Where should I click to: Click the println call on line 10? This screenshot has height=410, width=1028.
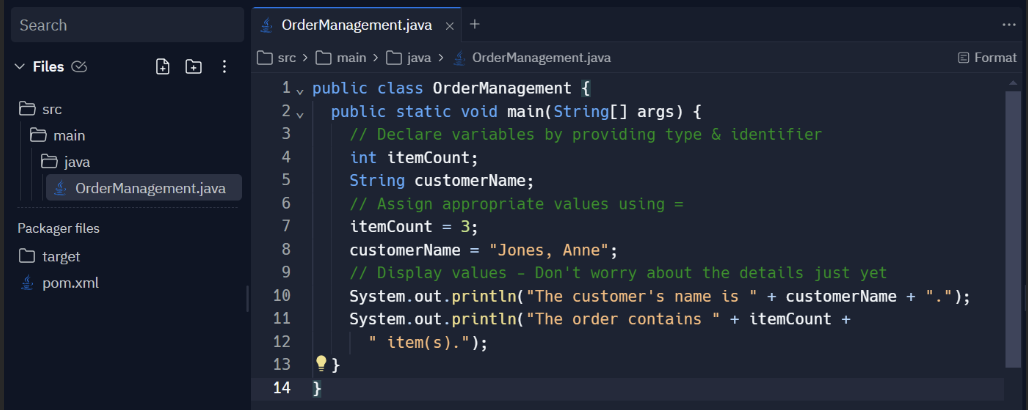(484, 296)
